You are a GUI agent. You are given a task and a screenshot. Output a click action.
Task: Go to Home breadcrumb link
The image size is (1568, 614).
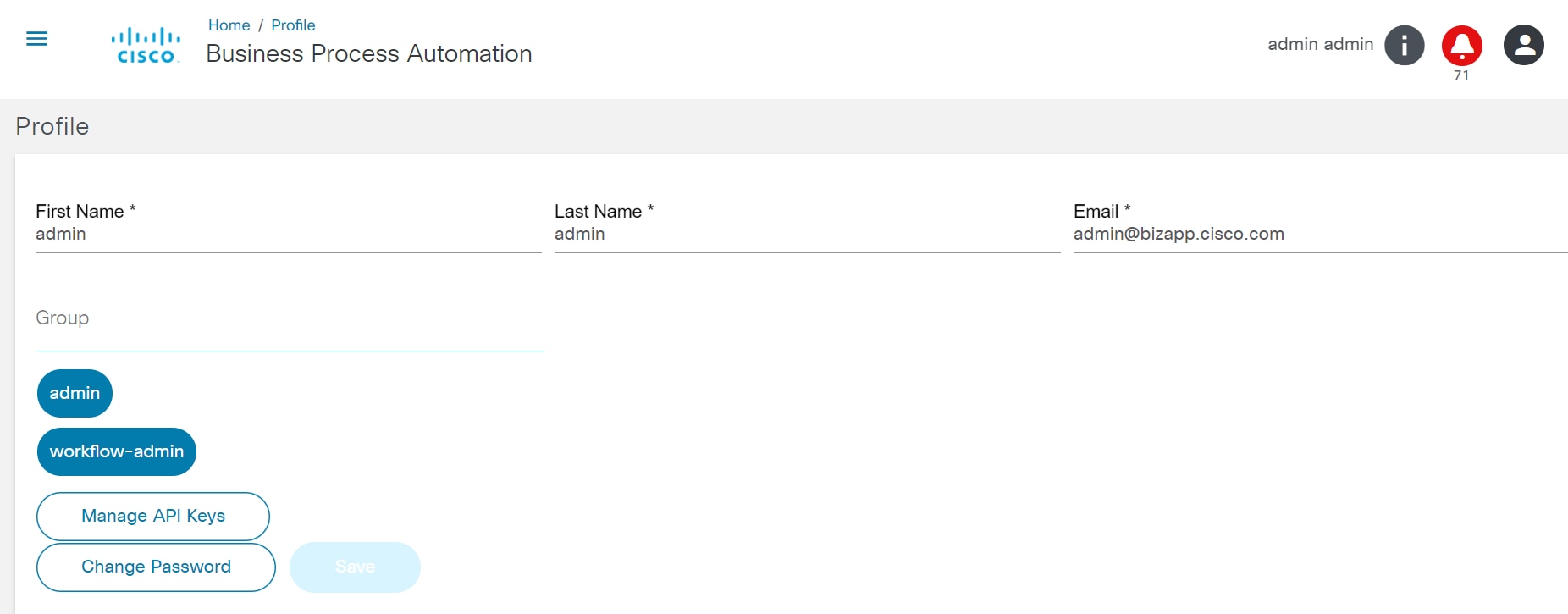pos(229,25)
